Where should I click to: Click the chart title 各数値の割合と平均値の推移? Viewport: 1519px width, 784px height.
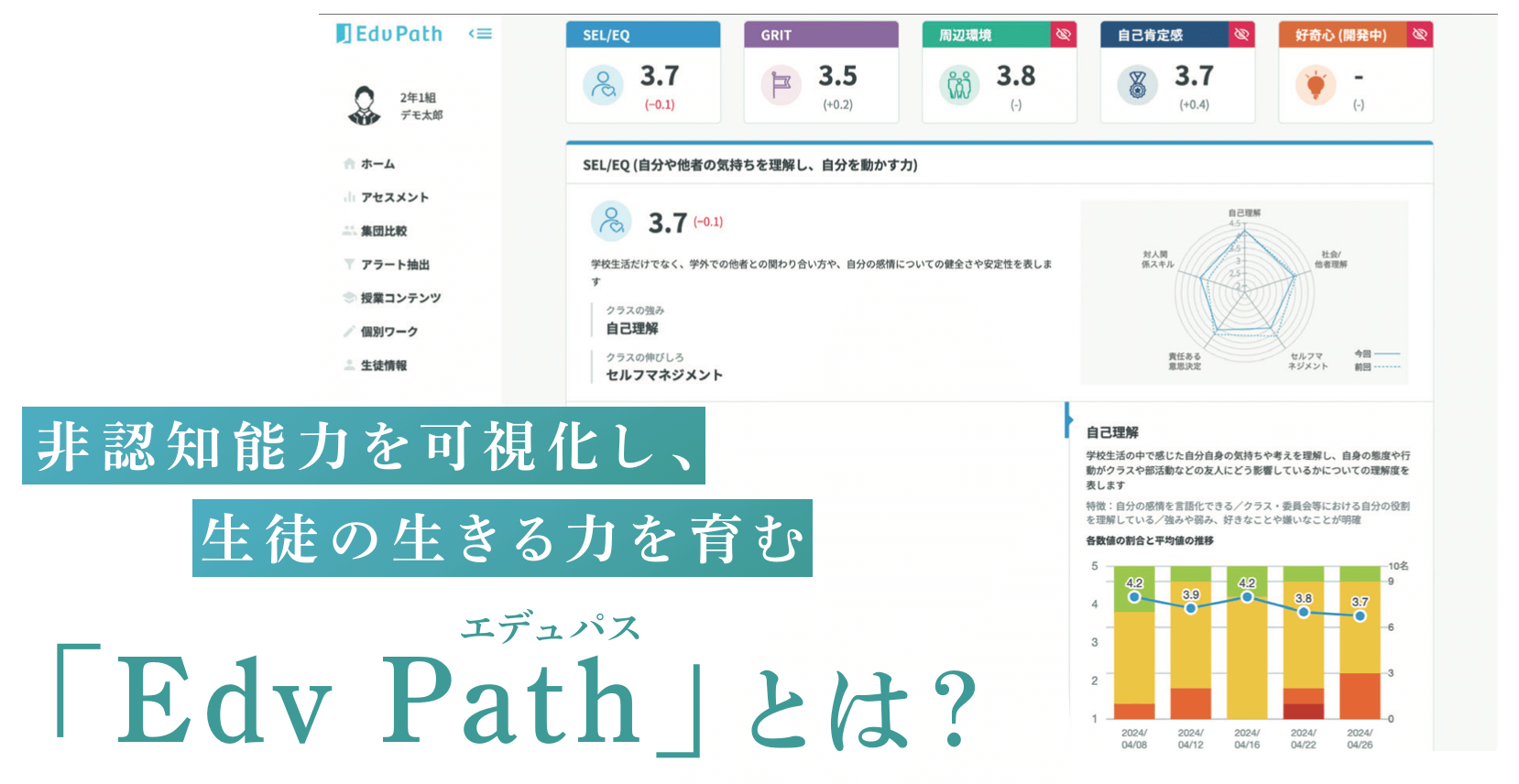(1150, 540)
